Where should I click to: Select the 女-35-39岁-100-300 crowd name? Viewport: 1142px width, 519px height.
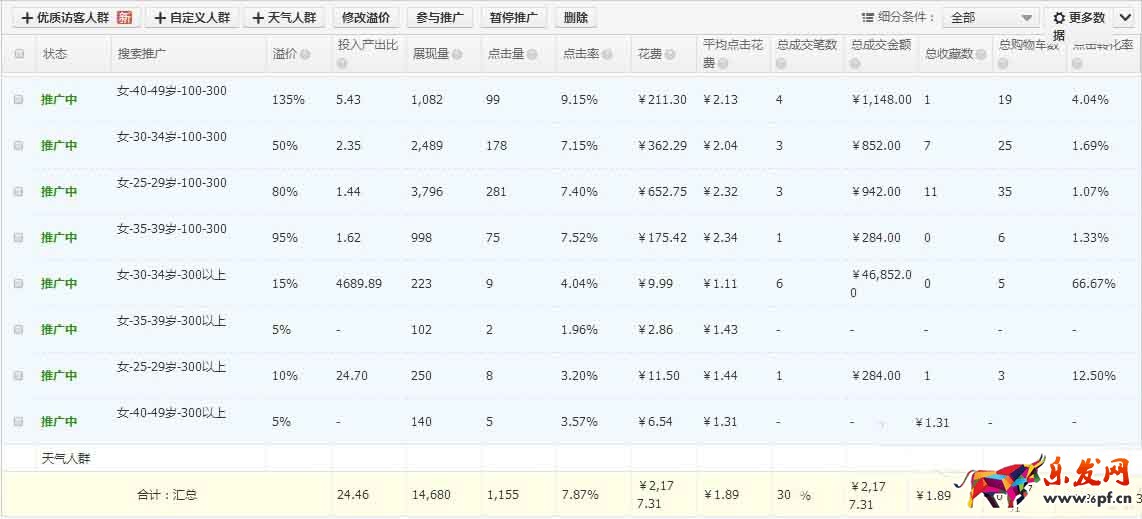(172, 229)
